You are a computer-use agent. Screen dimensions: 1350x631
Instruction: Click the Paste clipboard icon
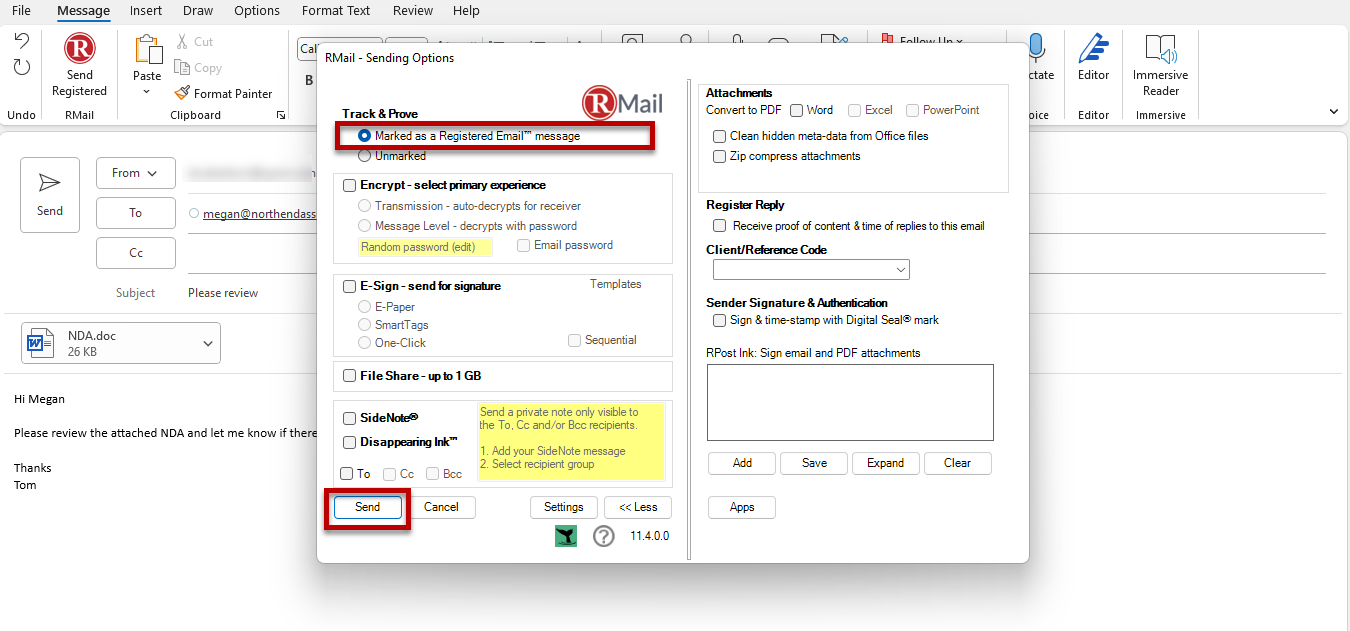[147, 50]
